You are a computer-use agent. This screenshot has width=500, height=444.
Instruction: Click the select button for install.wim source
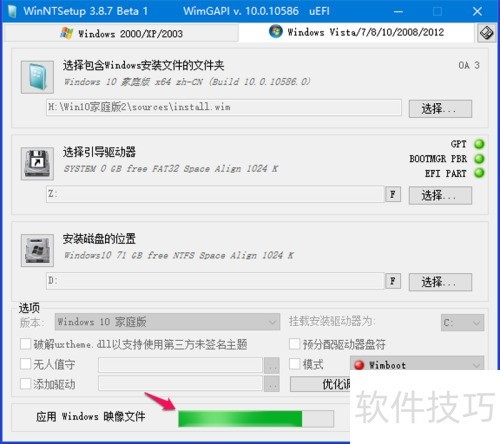440,109
